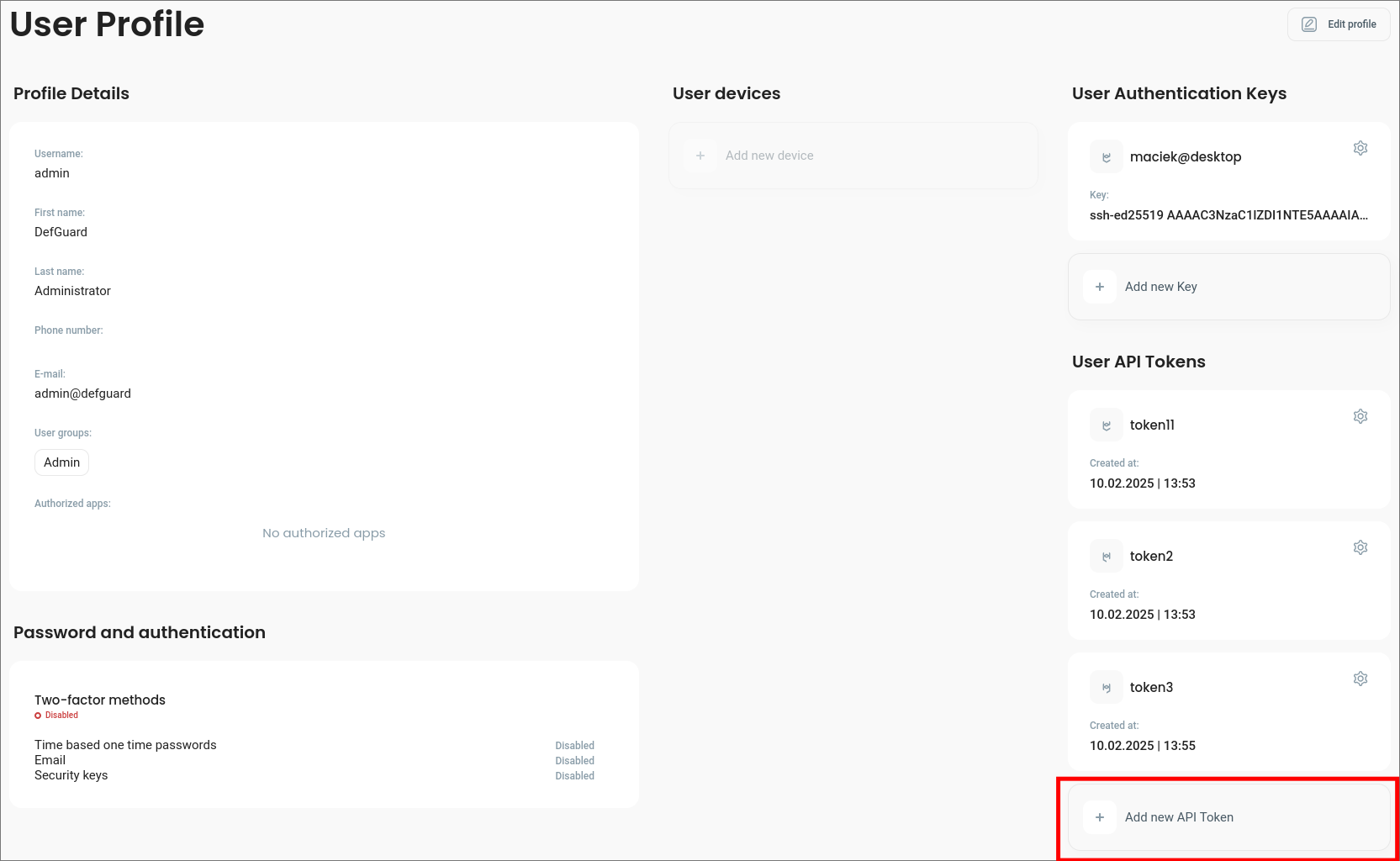Click the ssh-ed25519 key value text
Viewport: 1400px width, 861px height.
pyautogui.click(x=1228, y=215)
